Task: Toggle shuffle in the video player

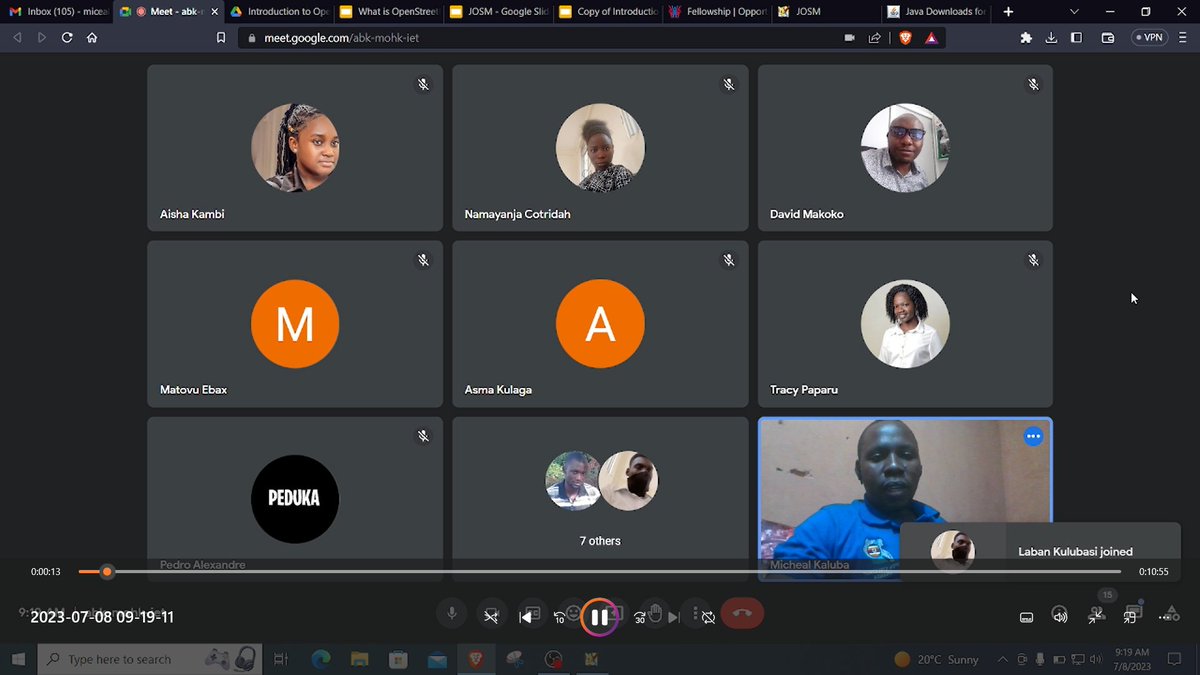Action: [x=491, y=617]
